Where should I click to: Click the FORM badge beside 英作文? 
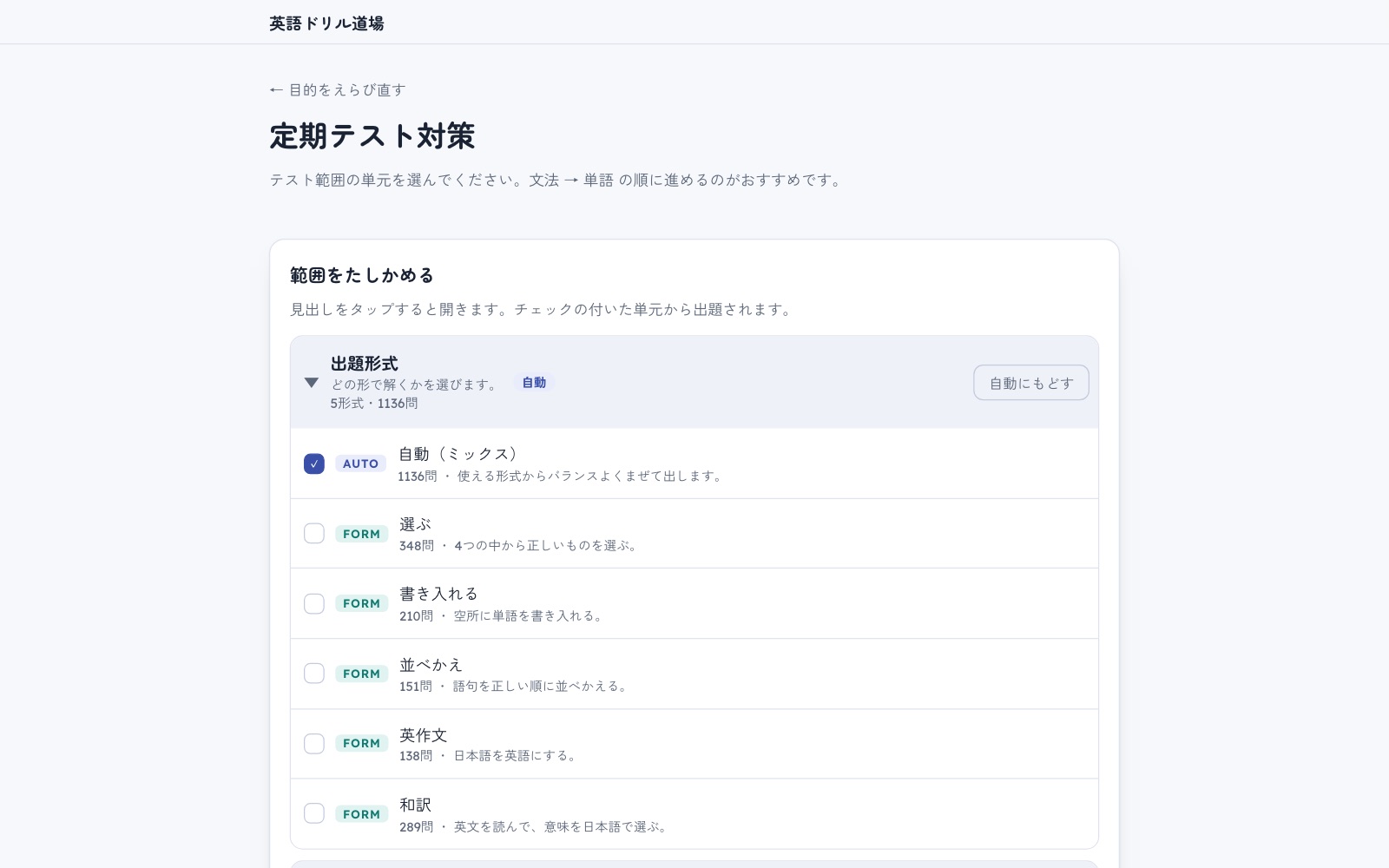point(361,743)
